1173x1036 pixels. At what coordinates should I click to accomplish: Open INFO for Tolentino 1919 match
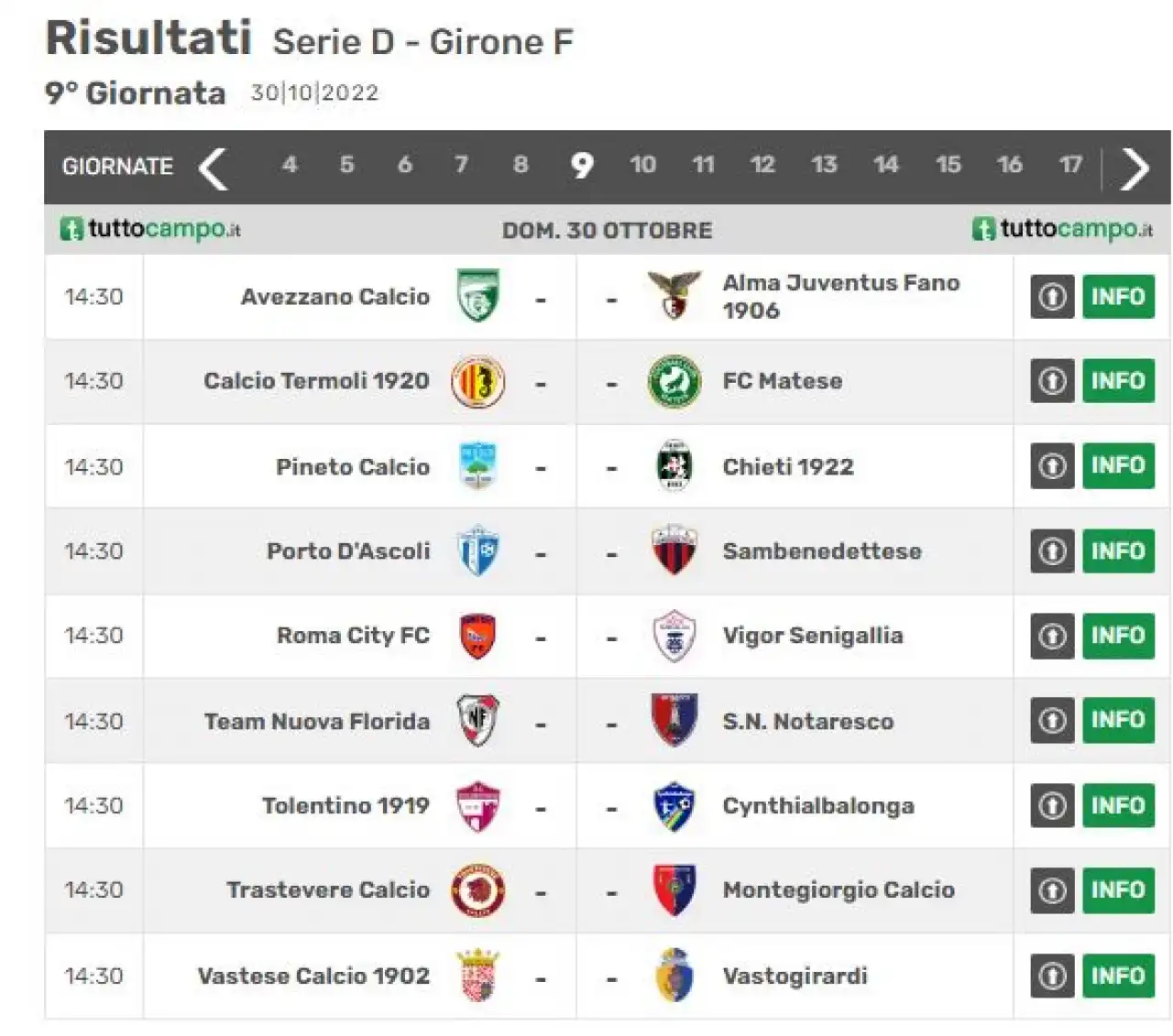(1118, 806)
